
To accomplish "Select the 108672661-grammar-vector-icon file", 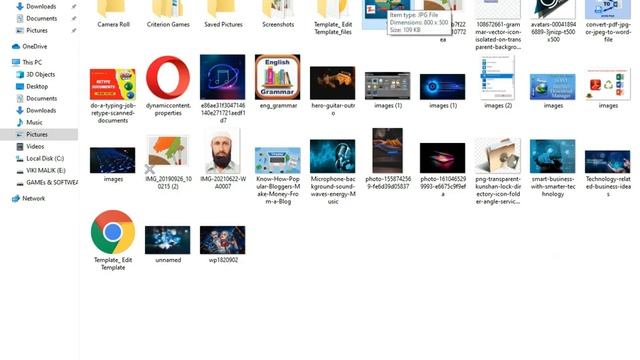I will coord(498,25).
